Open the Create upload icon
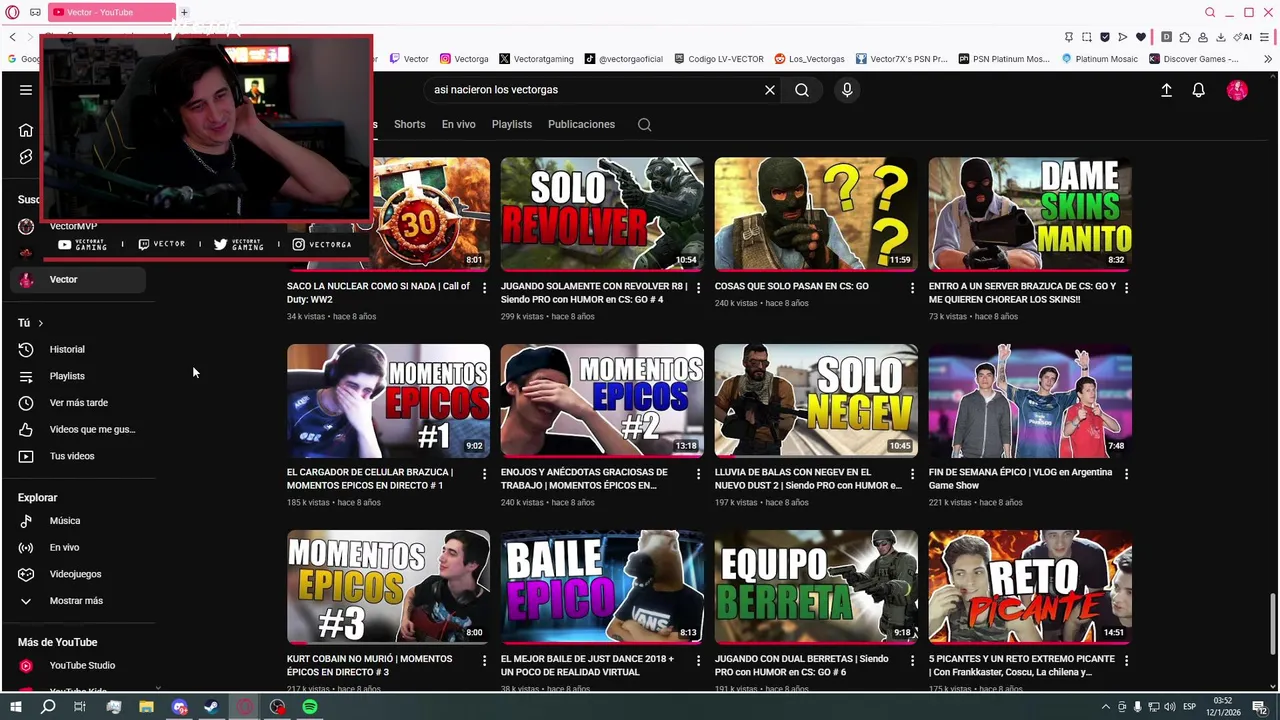 tap(1166, 90)
